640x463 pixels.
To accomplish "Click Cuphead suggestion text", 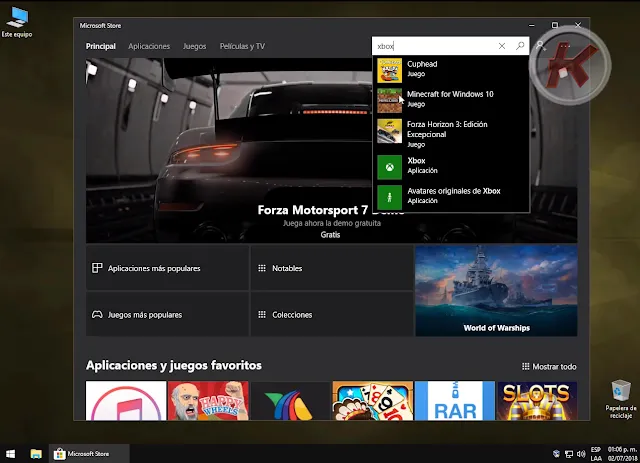I will [422, 68].
